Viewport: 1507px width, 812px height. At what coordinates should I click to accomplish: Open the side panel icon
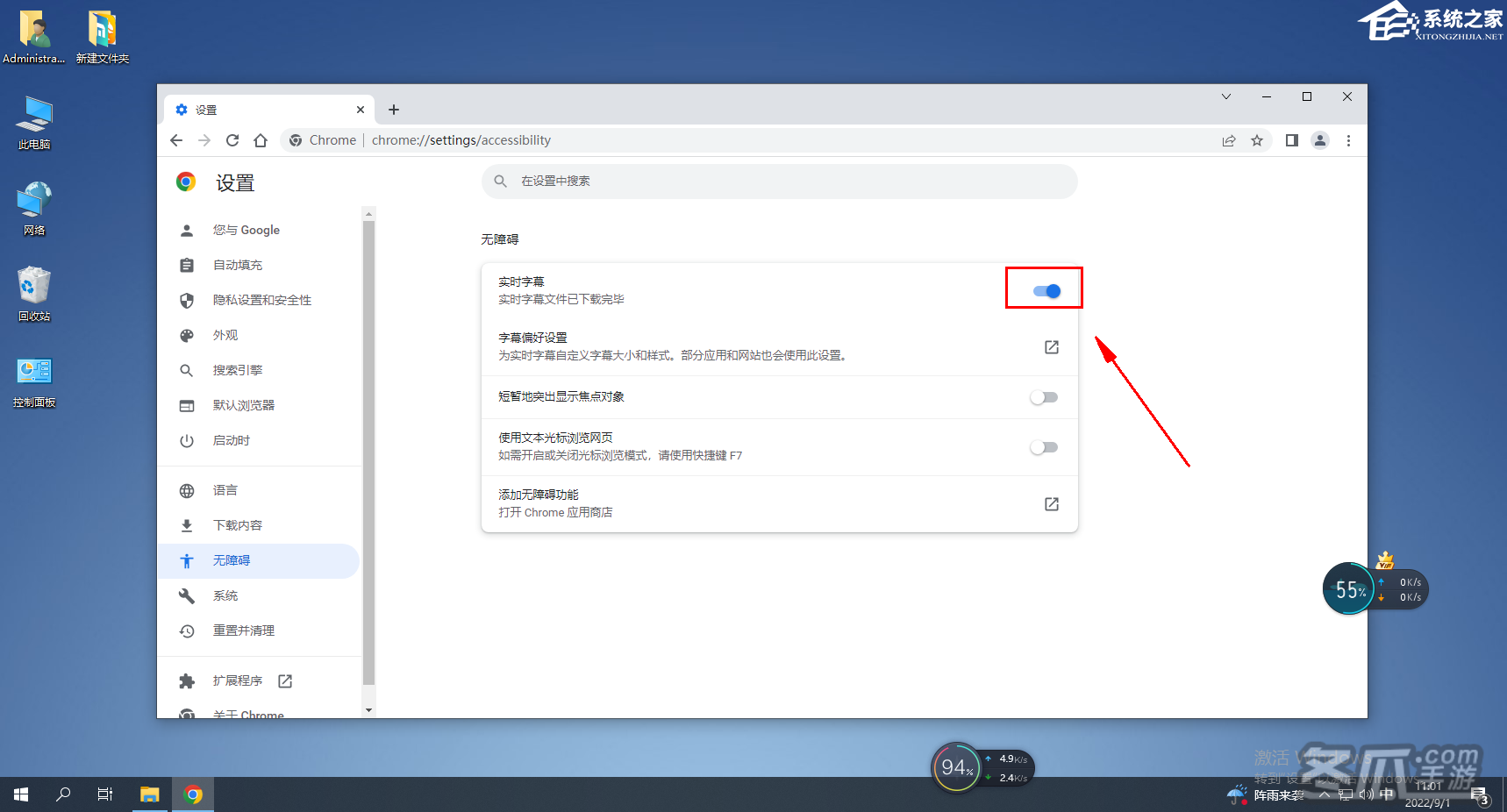(1292, 140)
